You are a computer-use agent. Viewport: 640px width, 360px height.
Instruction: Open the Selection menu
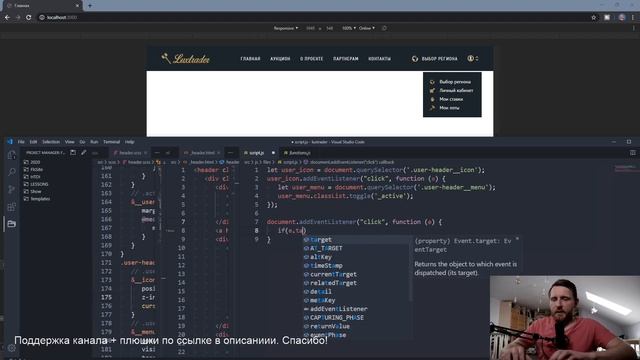click(51, 142)
